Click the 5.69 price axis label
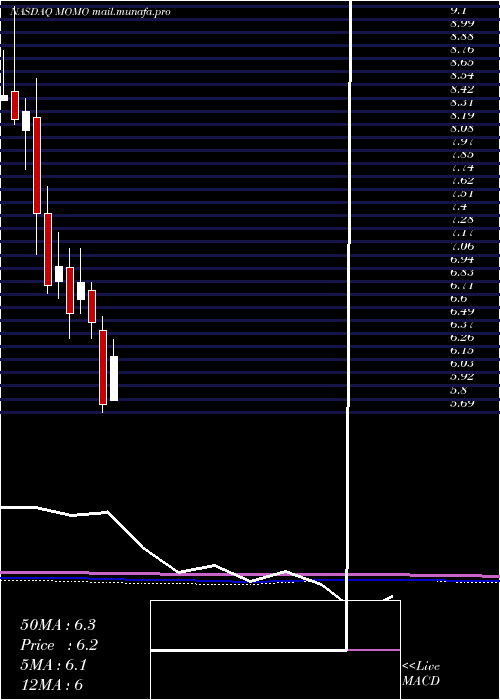The image size is (500, 700). (x=462, y=403)
